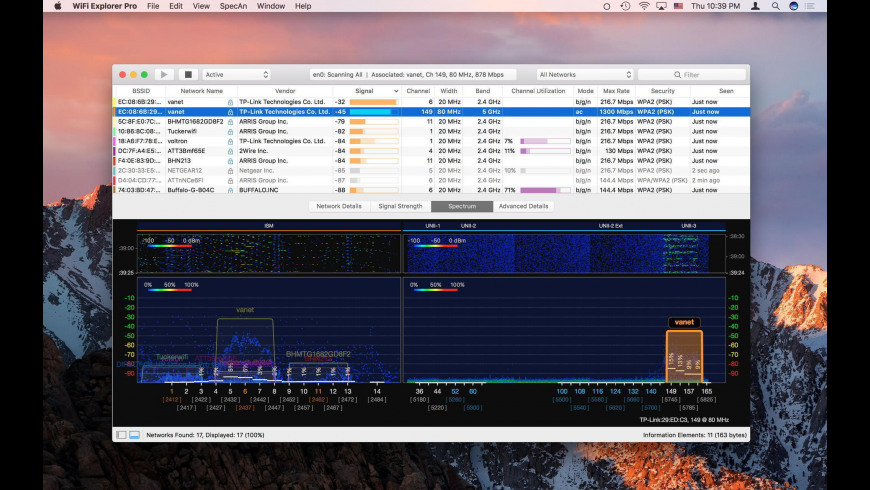Image resolution: width=870 pixels, height=490 pixels.
Task: Click the Wi-Fi status menu bar icon
Action: click(x=642, y=6)
